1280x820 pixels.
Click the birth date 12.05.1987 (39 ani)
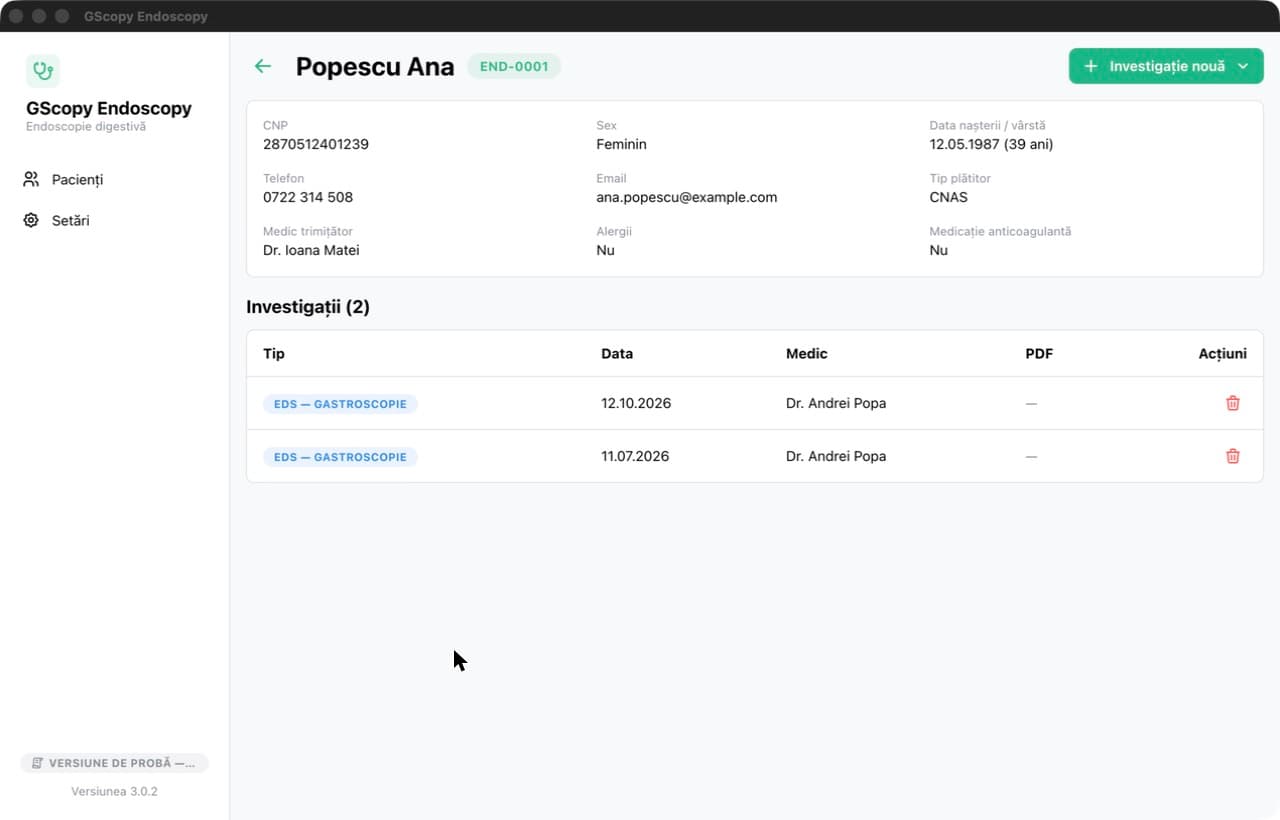[x=991, y=144]
